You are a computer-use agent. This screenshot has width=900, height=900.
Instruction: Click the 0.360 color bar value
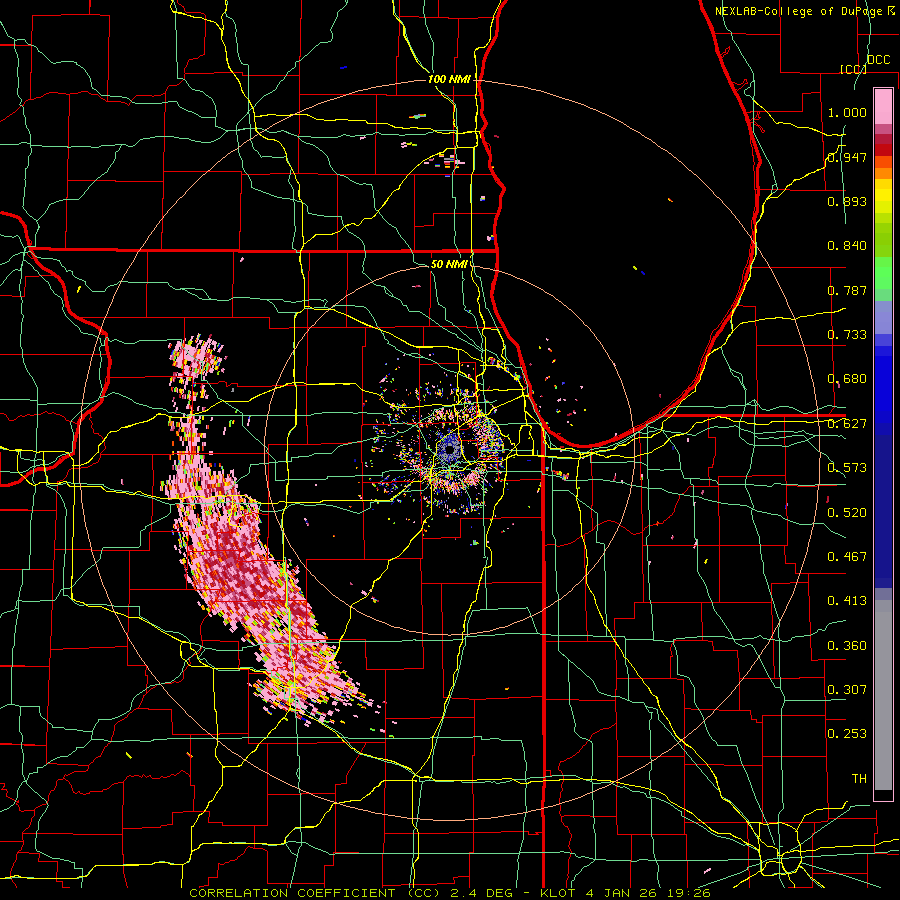[x=847, y=645]
